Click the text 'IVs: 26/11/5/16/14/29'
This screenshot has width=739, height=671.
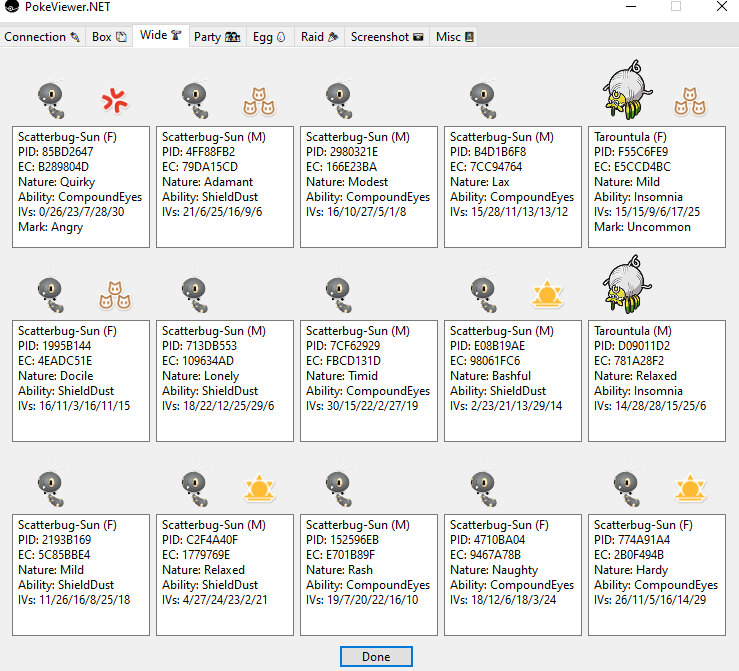click(650, 600)
